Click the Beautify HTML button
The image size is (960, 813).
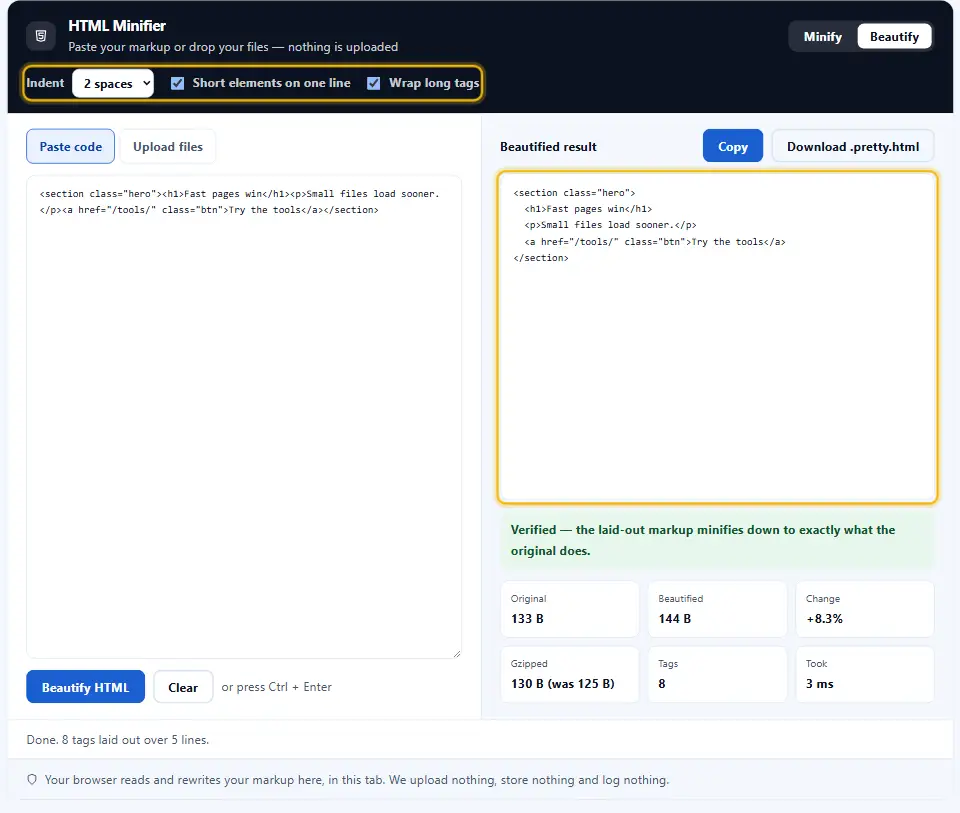86,687
